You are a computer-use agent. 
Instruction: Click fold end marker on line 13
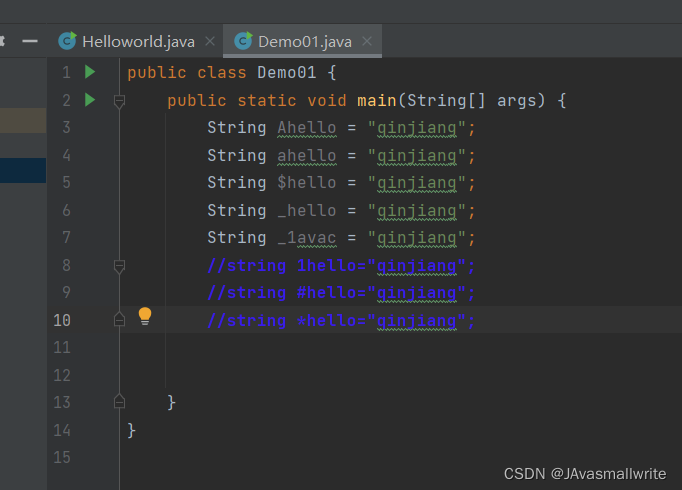click(x=119, y=401)
